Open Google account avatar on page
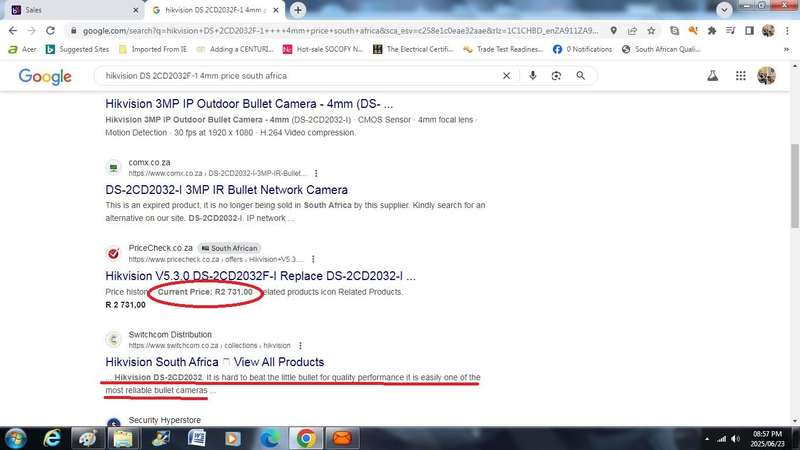800x450 pixels. (x=766, y=76)
